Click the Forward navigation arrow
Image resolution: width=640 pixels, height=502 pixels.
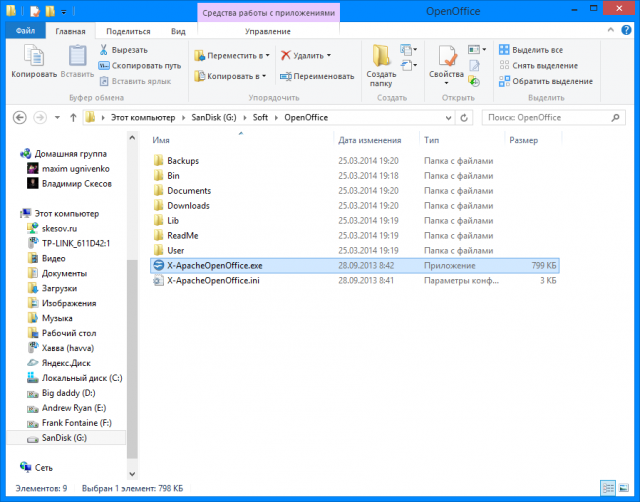[x=40, y=118]
